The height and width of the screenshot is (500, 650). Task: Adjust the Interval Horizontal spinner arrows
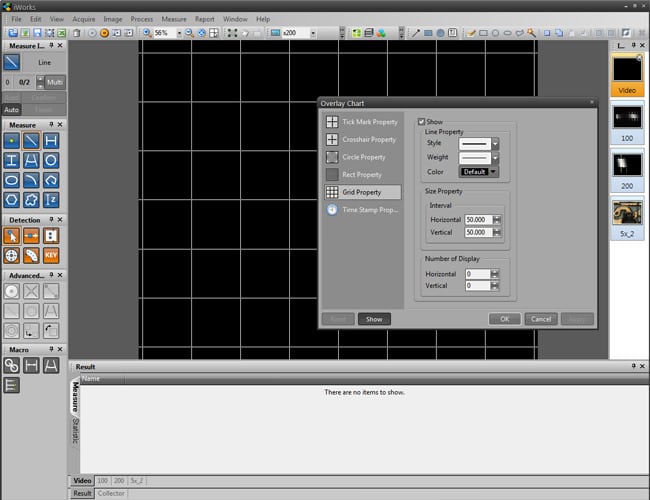pos(497,219)
